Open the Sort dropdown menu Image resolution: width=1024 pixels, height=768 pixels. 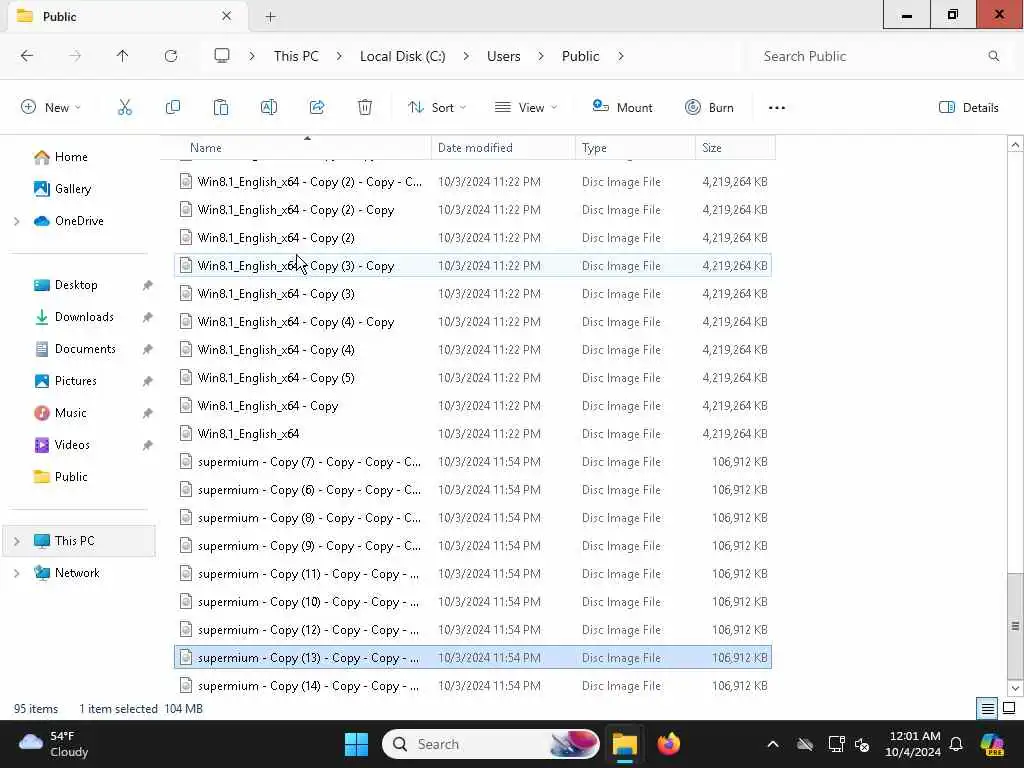pyautogui.click(x=437, y=108)
